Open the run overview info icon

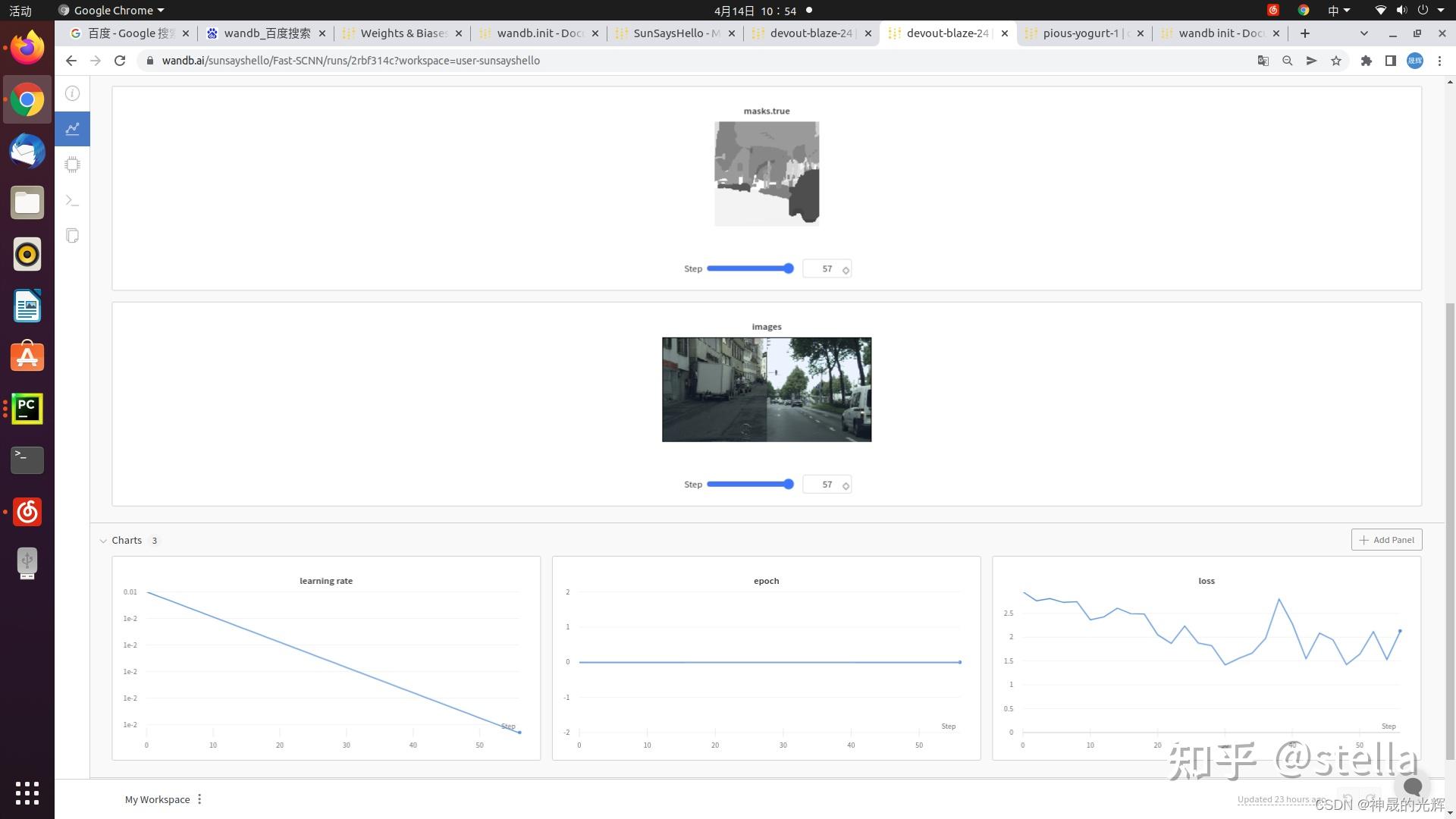click(x=72, y=93)
